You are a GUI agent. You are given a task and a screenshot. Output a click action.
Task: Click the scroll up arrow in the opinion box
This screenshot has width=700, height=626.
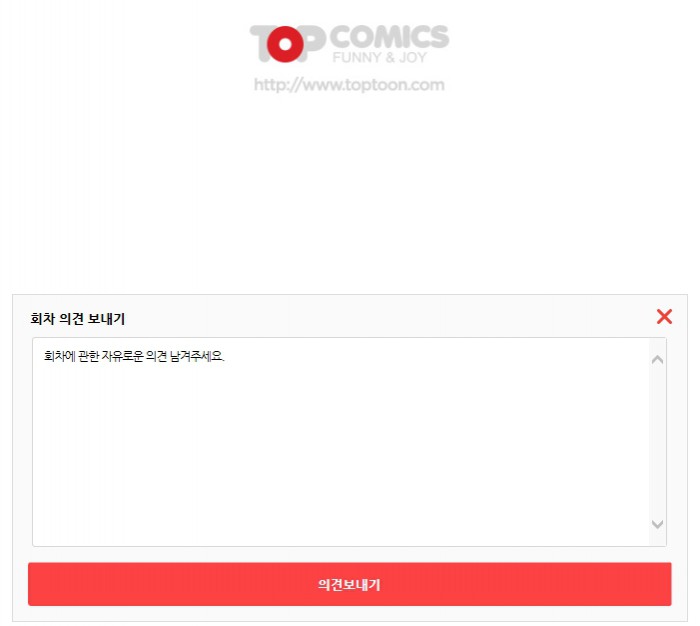pos(657,359)
